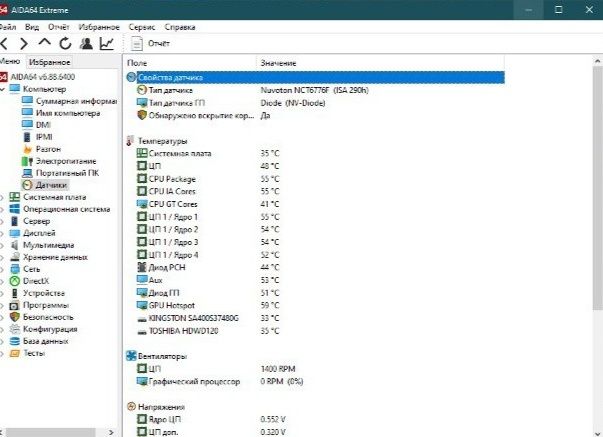The height and width of the screenshot is (437, 603).
Task: Expand the Сеть tree node
Action: coord(2,270)
